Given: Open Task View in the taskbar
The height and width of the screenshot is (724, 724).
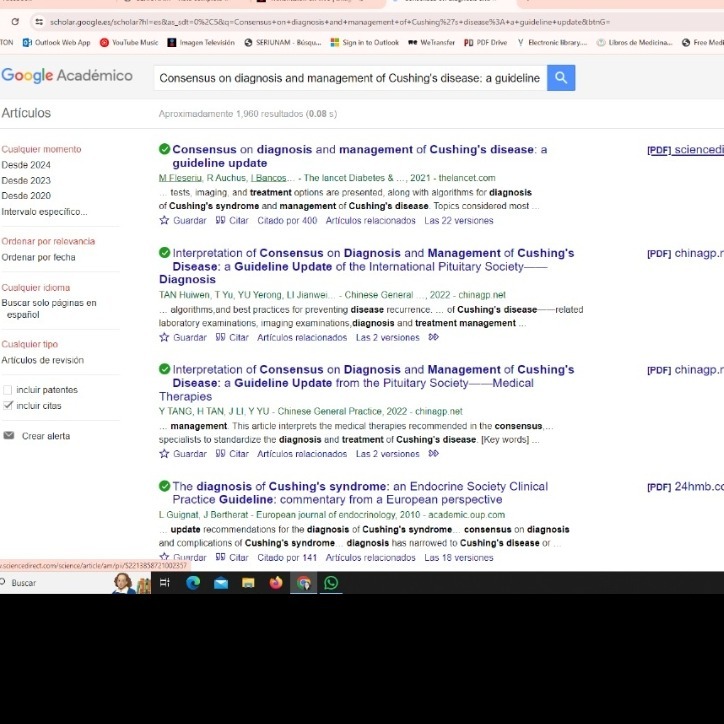Looking at the screenshot, I should 165,583.
